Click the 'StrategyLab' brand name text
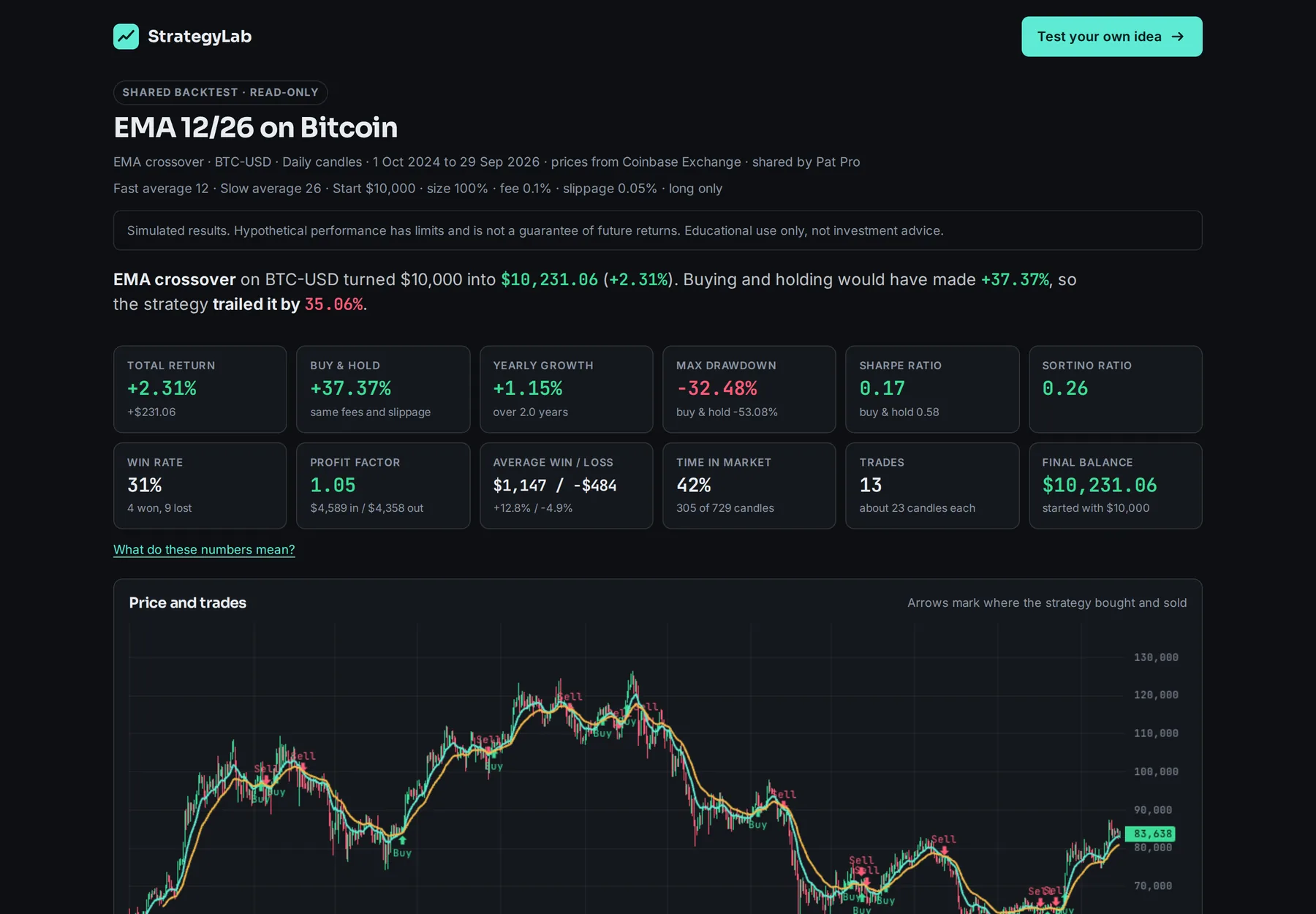This screenshot has width=1316, height=914. 200,37
